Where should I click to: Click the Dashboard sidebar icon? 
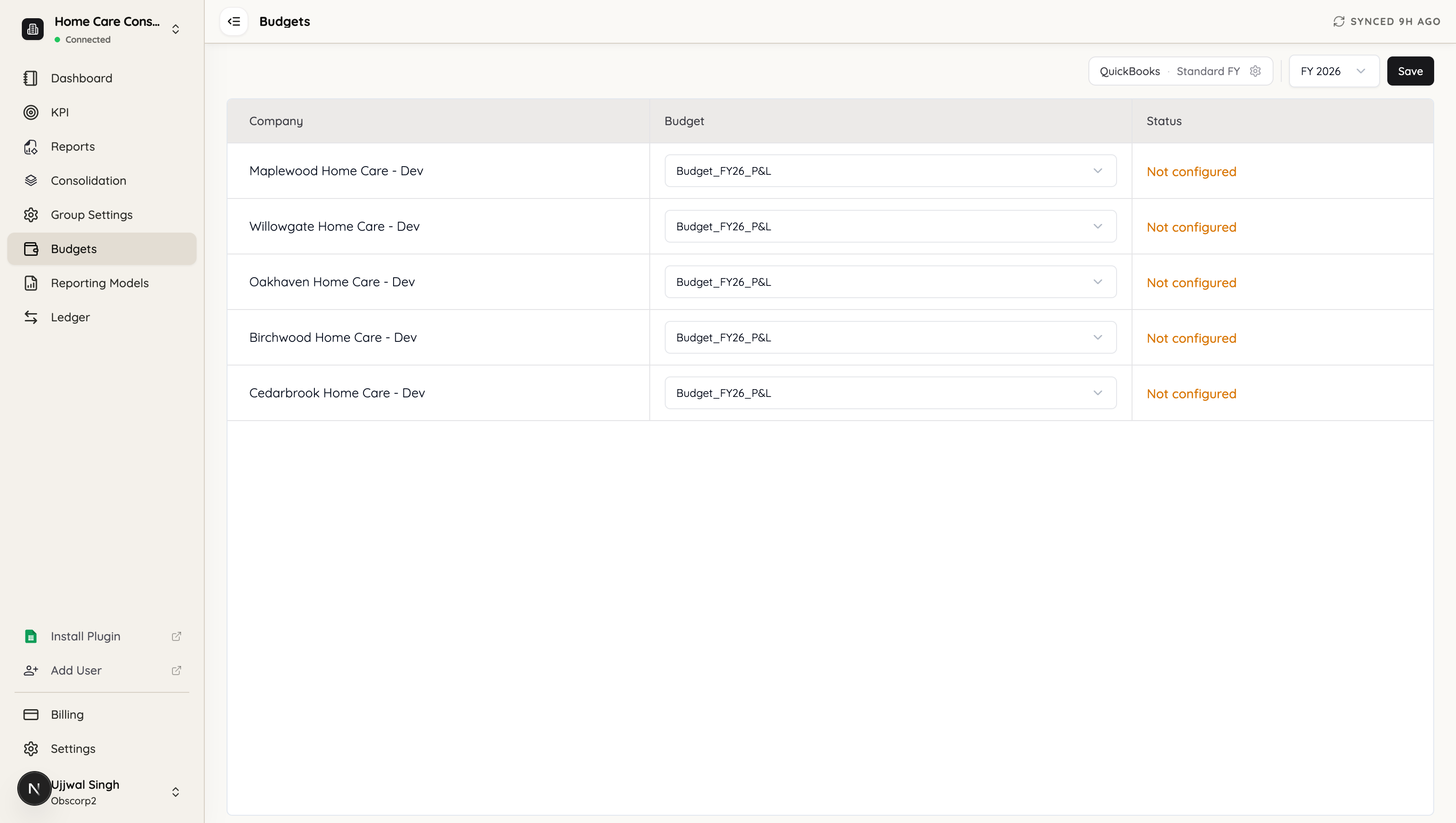click(x=30, y=78)
